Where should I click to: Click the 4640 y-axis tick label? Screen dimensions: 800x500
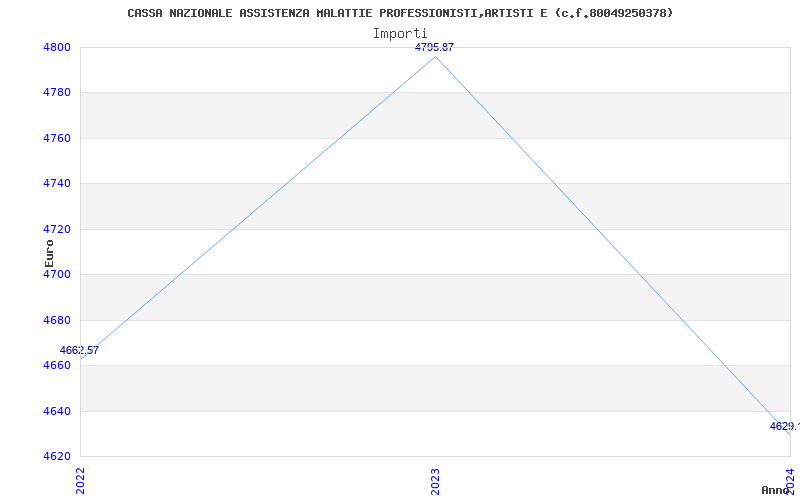pos(56,411)
